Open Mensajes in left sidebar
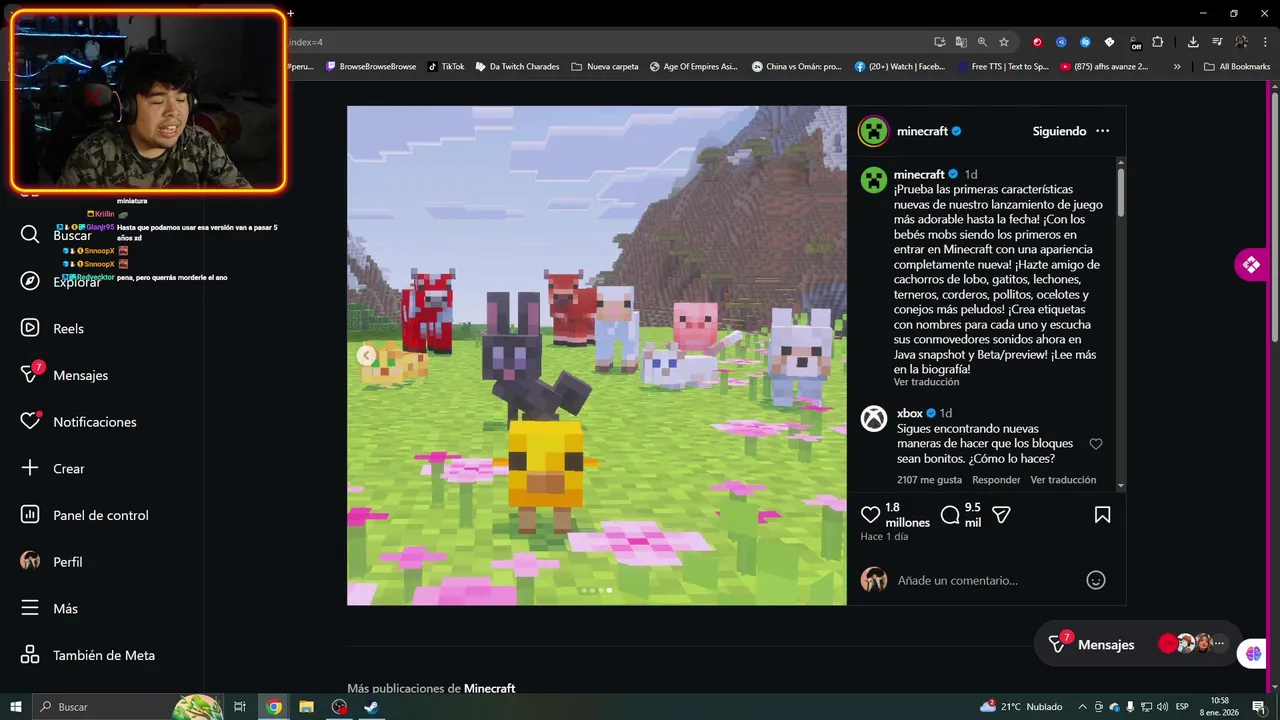This screenshot has height=720, width=1280. coord(65,375)
